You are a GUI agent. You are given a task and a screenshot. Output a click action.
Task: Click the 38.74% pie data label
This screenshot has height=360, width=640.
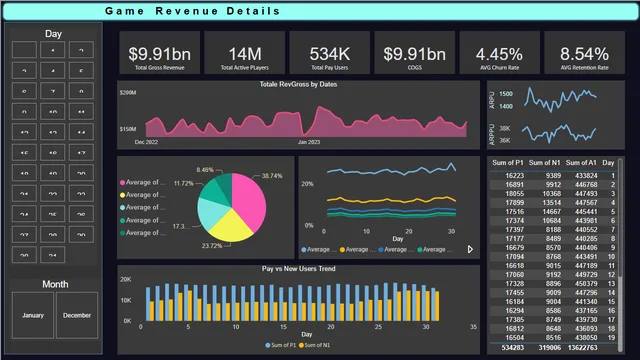[272, 176]
